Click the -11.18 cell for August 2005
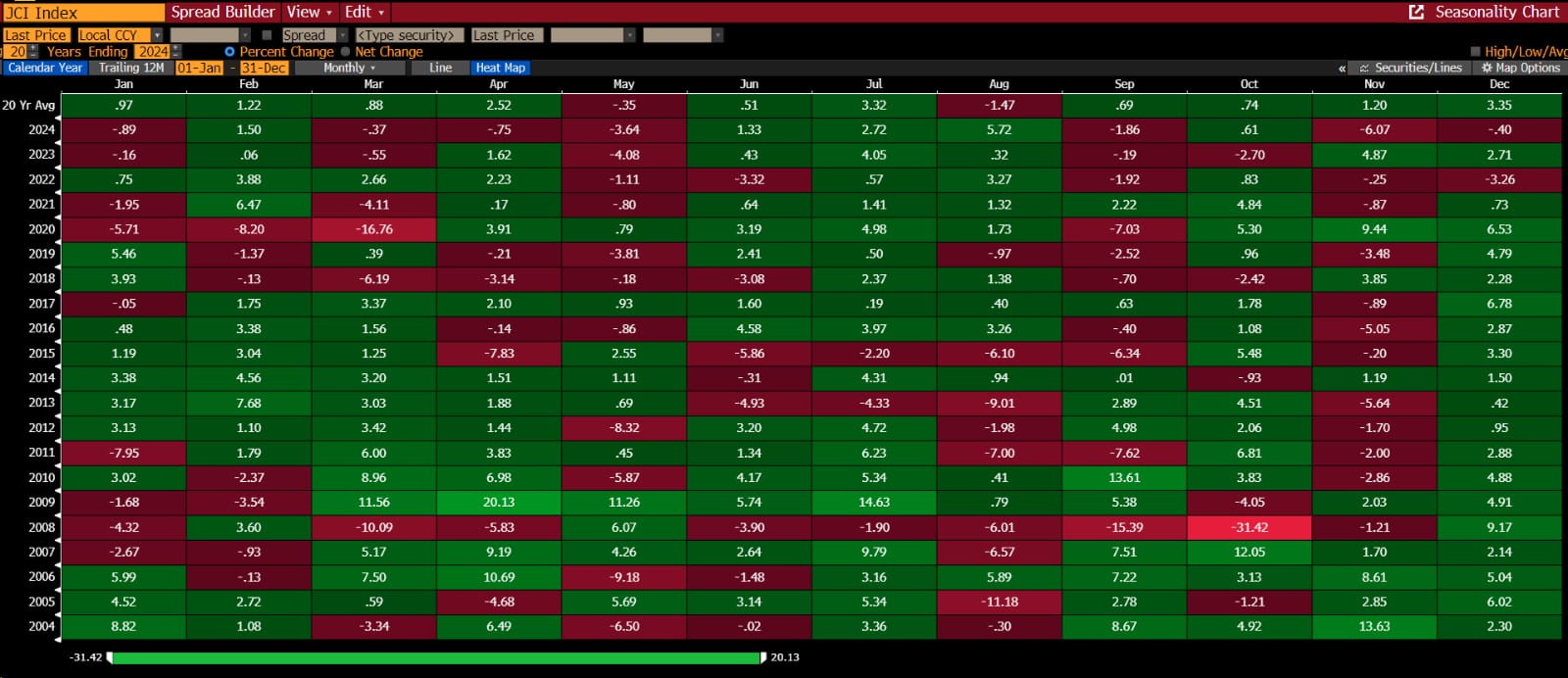The image size is (1568, 678). [1000, 603]
